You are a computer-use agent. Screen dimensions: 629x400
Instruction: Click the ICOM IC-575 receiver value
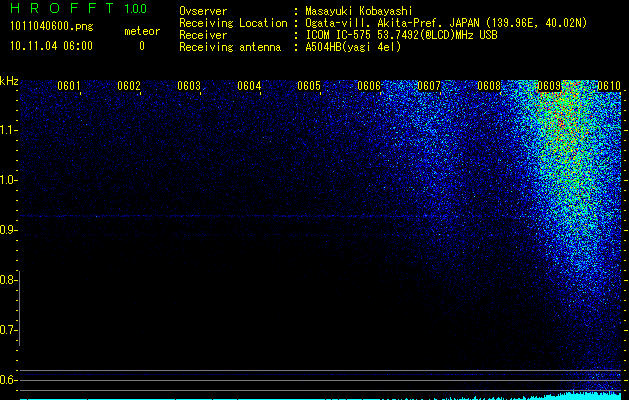pyautogui.click(x=401, y=35)
